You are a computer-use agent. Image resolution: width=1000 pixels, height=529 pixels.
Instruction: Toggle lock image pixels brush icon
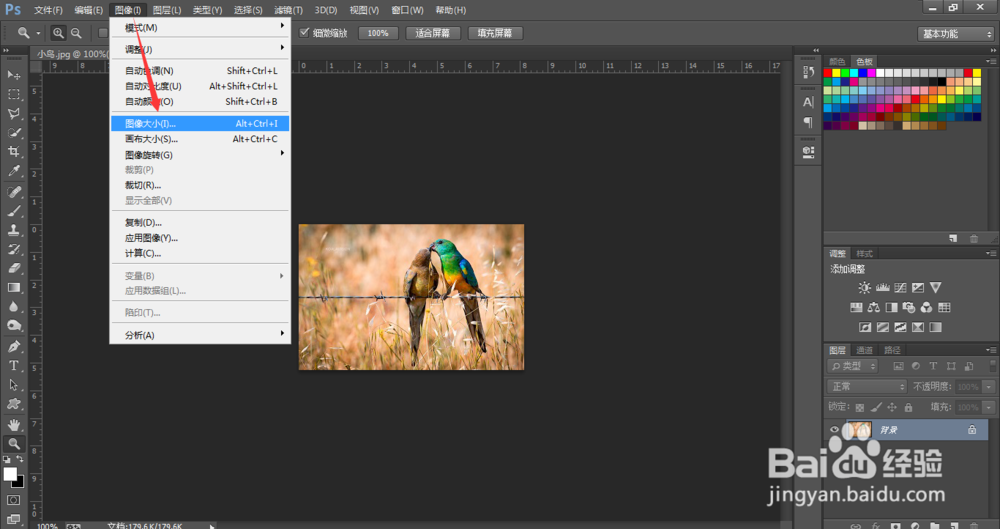coord(876,407)
